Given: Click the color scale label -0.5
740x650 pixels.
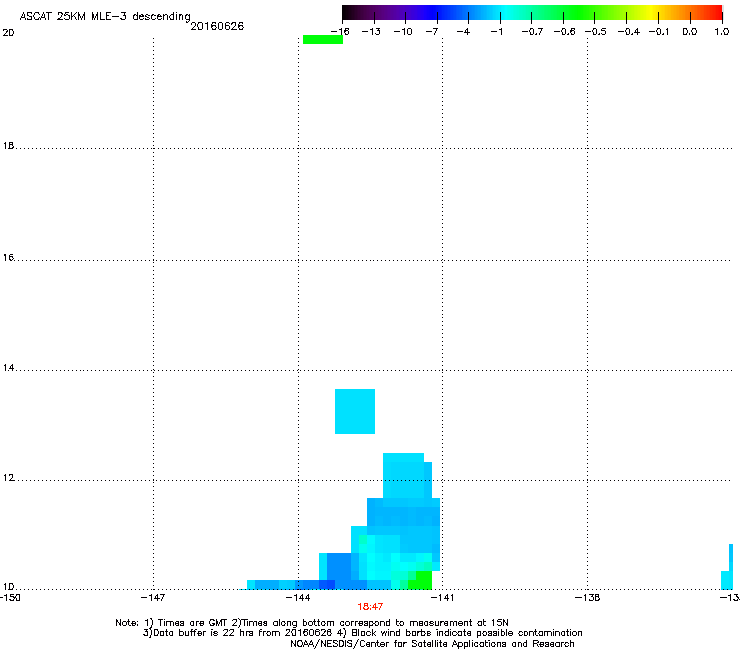Looking at the screenshot, I should [596, 32].
